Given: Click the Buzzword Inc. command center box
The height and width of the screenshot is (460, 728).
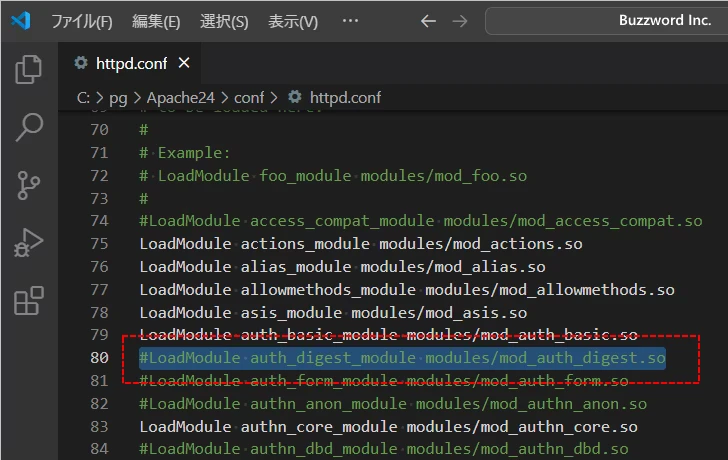Looking at the screenshot, I should (606, 21).
